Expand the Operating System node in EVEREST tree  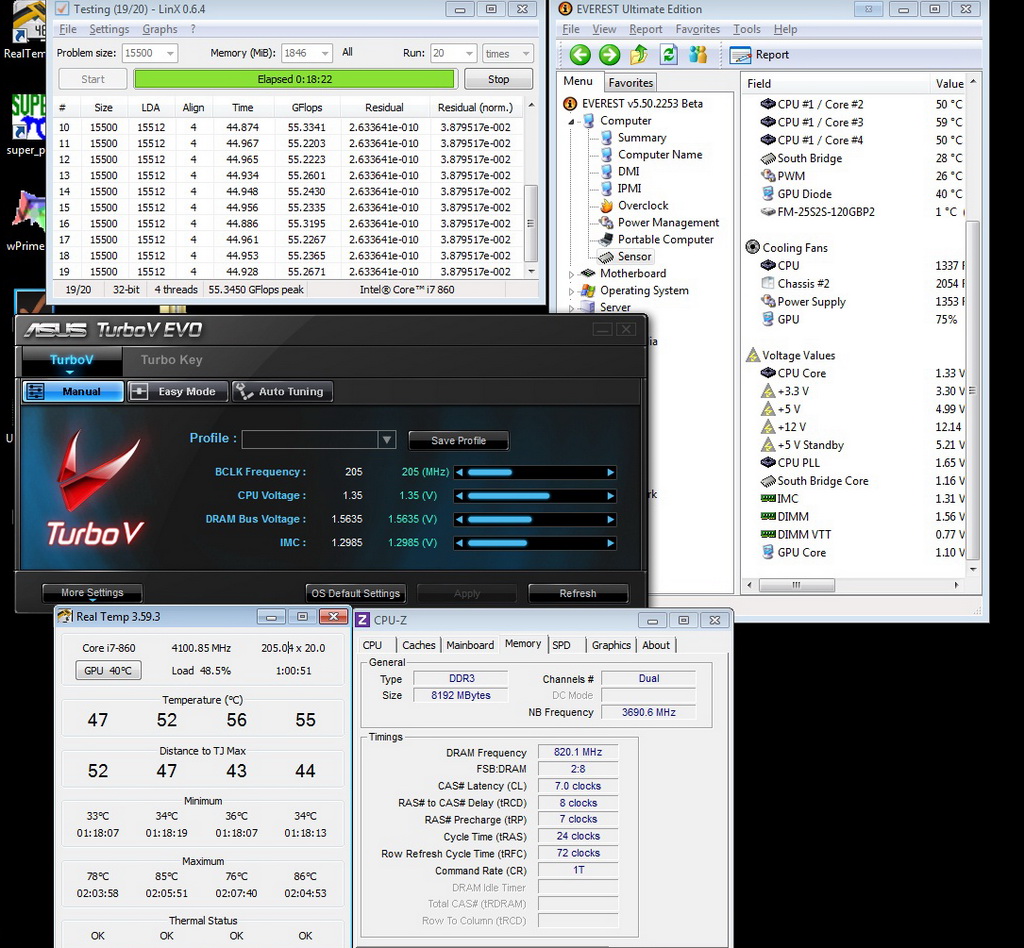click(x=571, y=291)
